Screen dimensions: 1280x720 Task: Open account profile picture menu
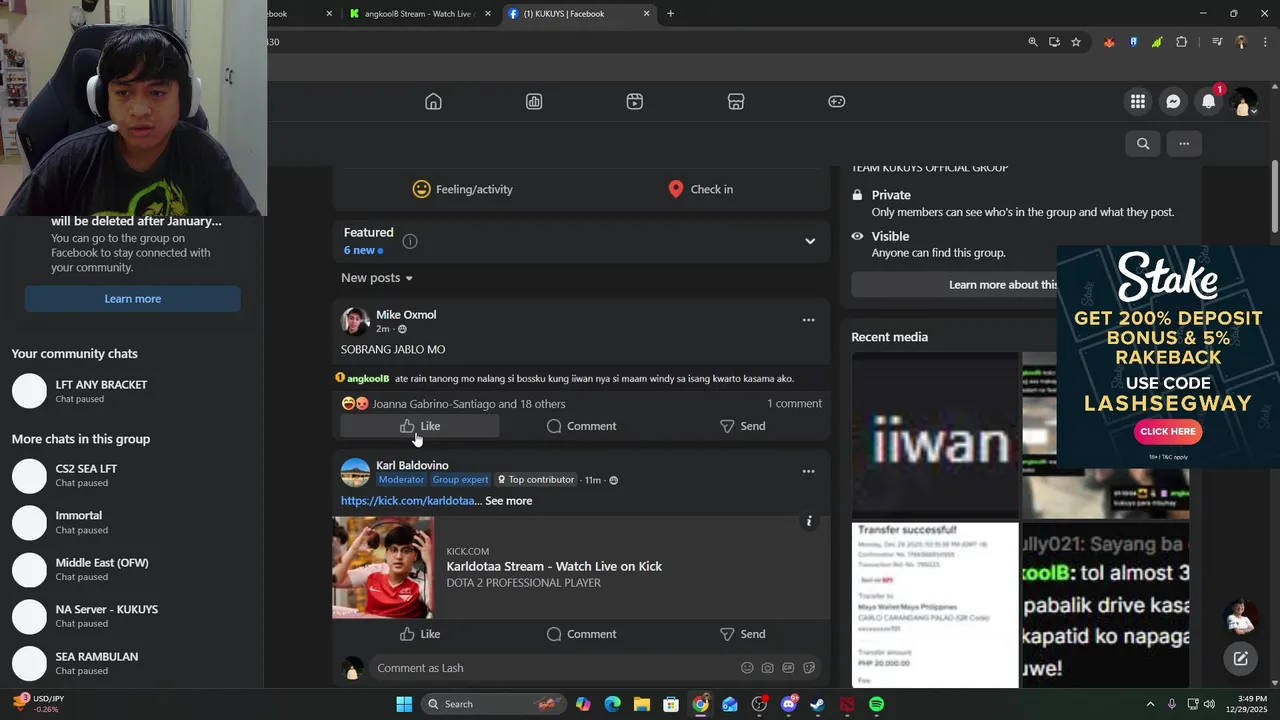pos(1244,101)
